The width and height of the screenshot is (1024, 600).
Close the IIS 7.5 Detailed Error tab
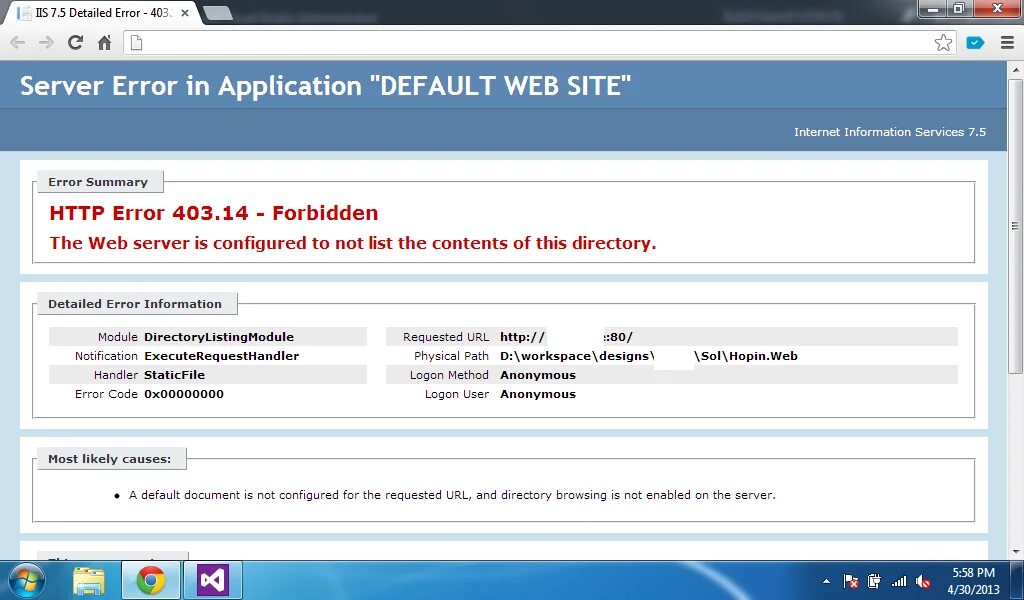pyautogui.click(x=185, y=13)
